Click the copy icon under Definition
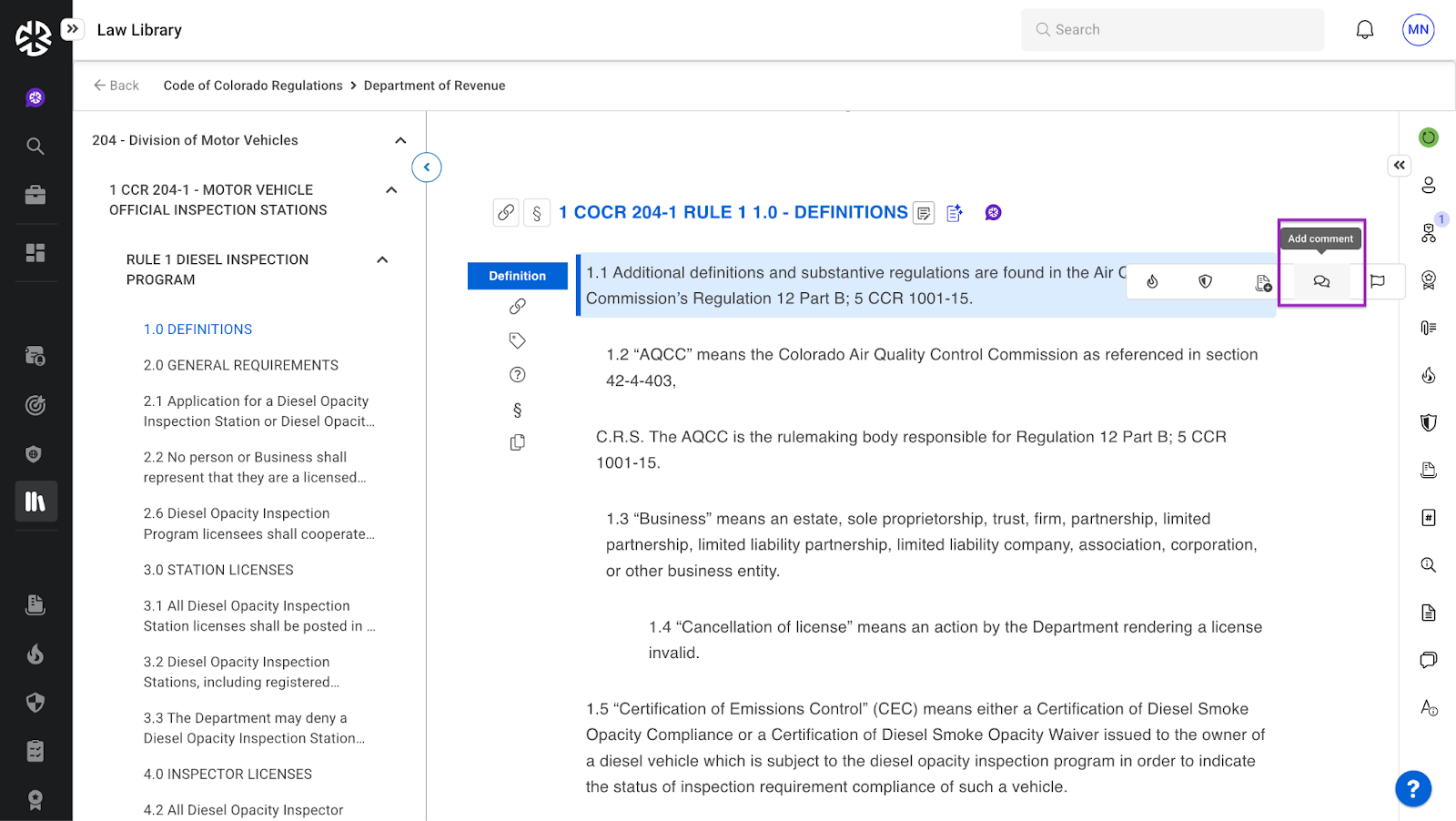The width and height of the screenshot is (1456, 821). pyautogui.click(x=517, y=443)
